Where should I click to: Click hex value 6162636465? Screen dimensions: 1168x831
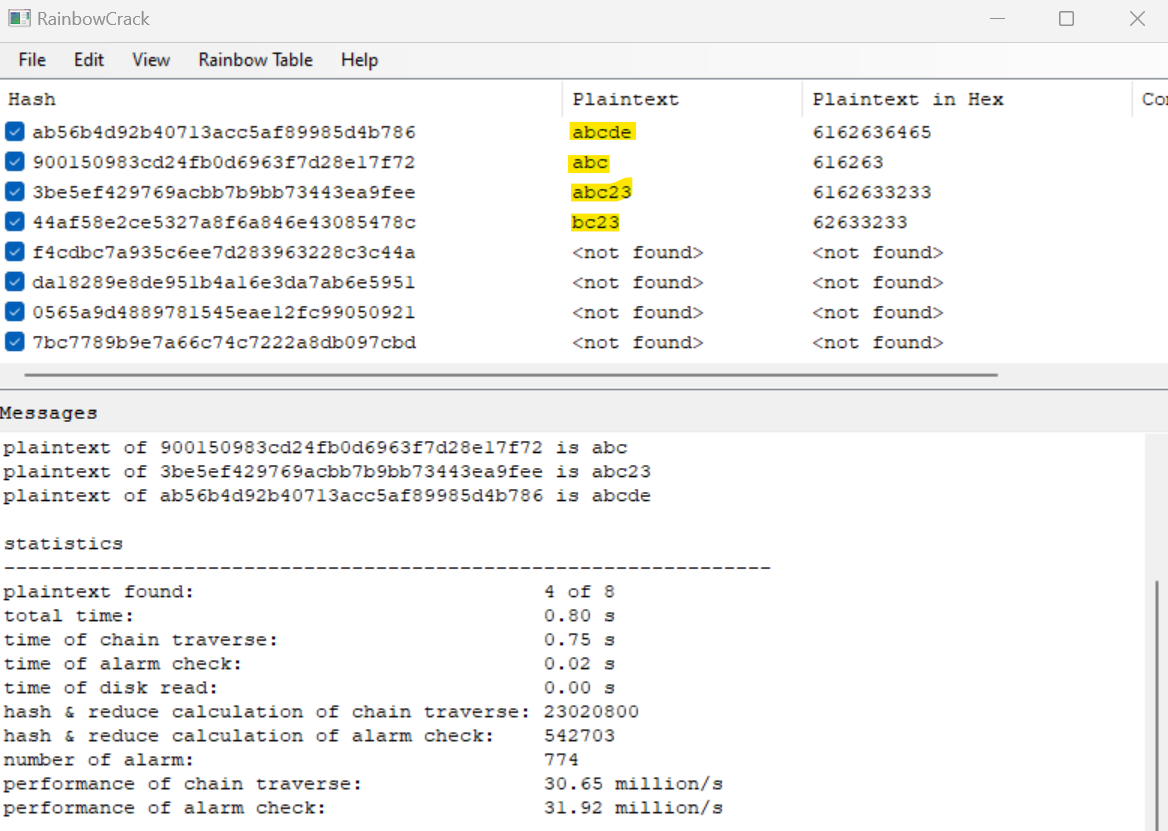872,133
